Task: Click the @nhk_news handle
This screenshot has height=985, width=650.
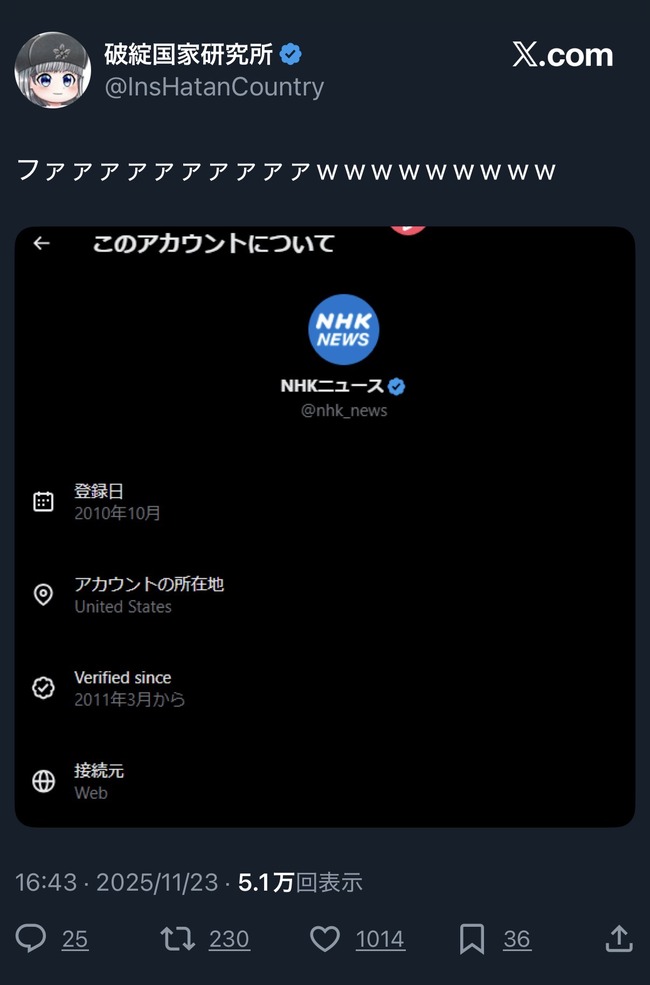Action: (x=344, y=410)
